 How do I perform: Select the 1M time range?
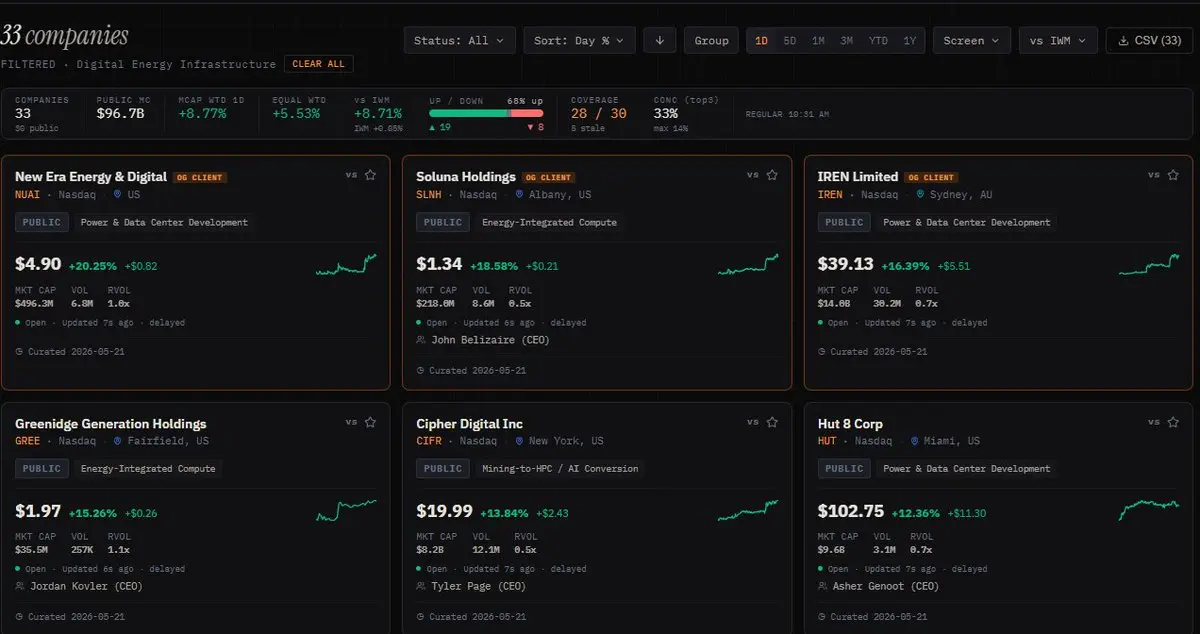[818, 40]
